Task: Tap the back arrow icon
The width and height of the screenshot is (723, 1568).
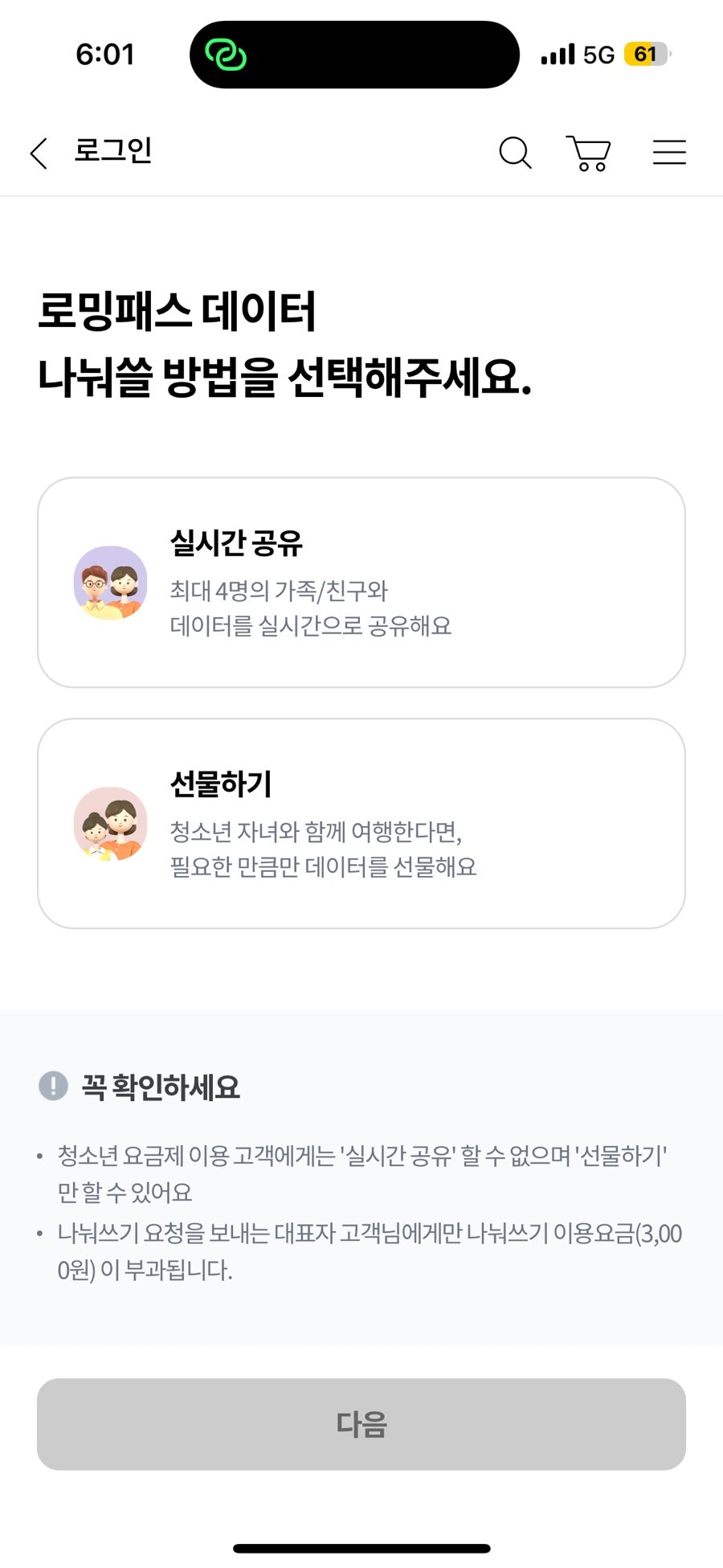Action: tap(39, 153)
